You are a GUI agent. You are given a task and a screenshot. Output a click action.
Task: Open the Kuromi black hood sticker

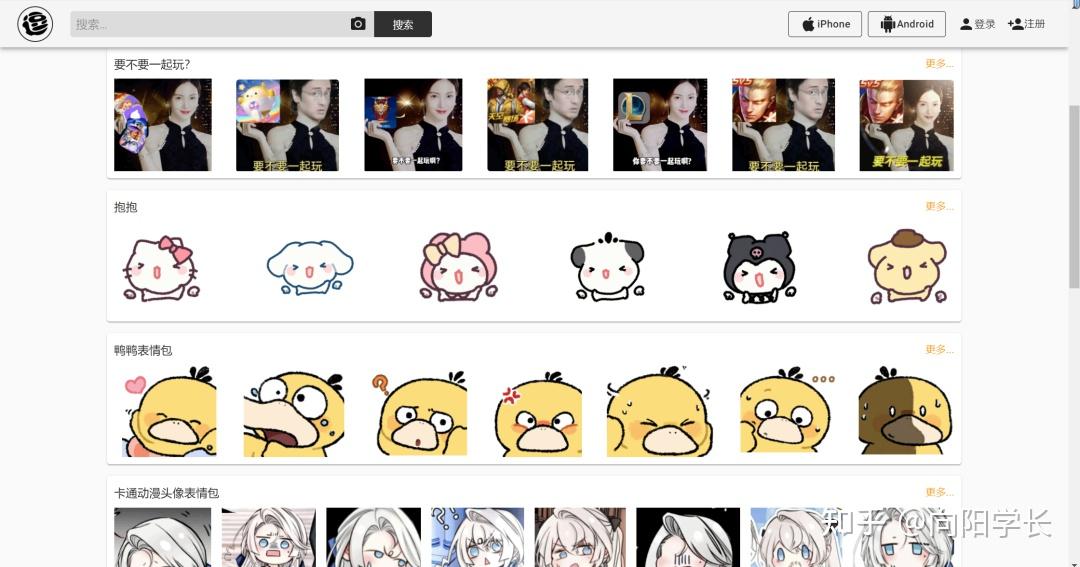click(758, 267)
